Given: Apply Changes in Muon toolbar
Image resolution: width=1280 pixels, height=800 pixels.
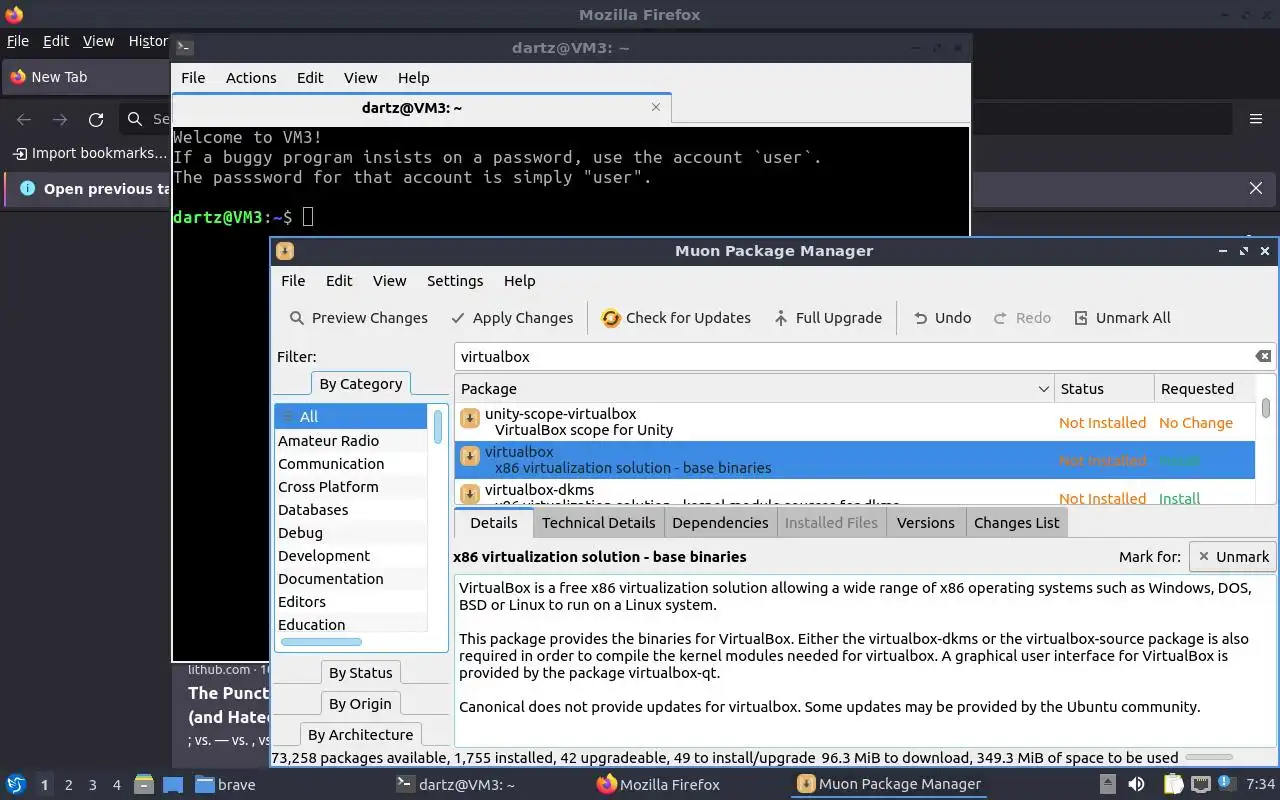Looking at the screenshot, I should click(x=512, y=318).
